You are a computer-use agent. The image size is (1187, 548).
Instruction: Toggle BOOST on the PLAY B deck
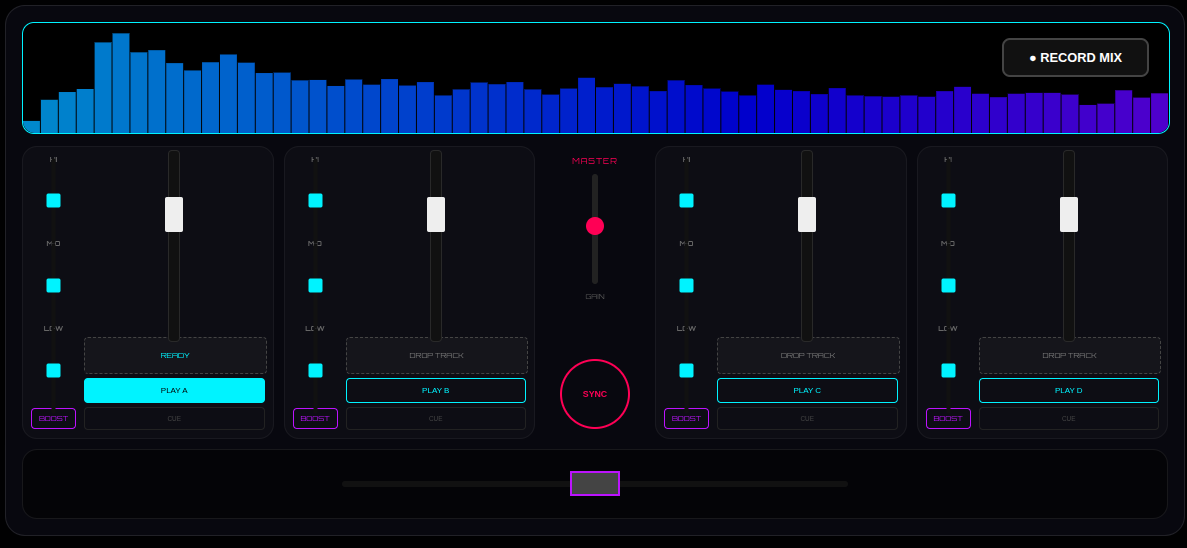tap(316, 419)
